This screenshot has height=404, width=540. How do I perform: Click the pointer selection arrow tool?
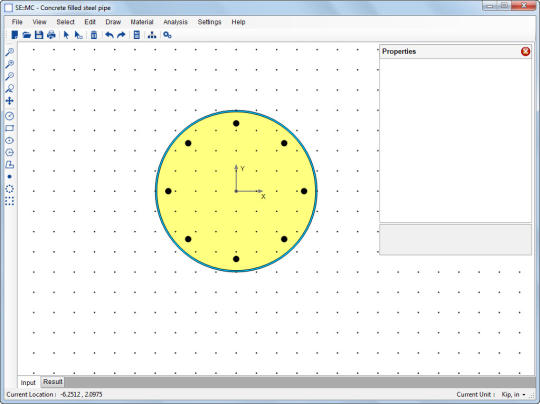click(66, 35)
